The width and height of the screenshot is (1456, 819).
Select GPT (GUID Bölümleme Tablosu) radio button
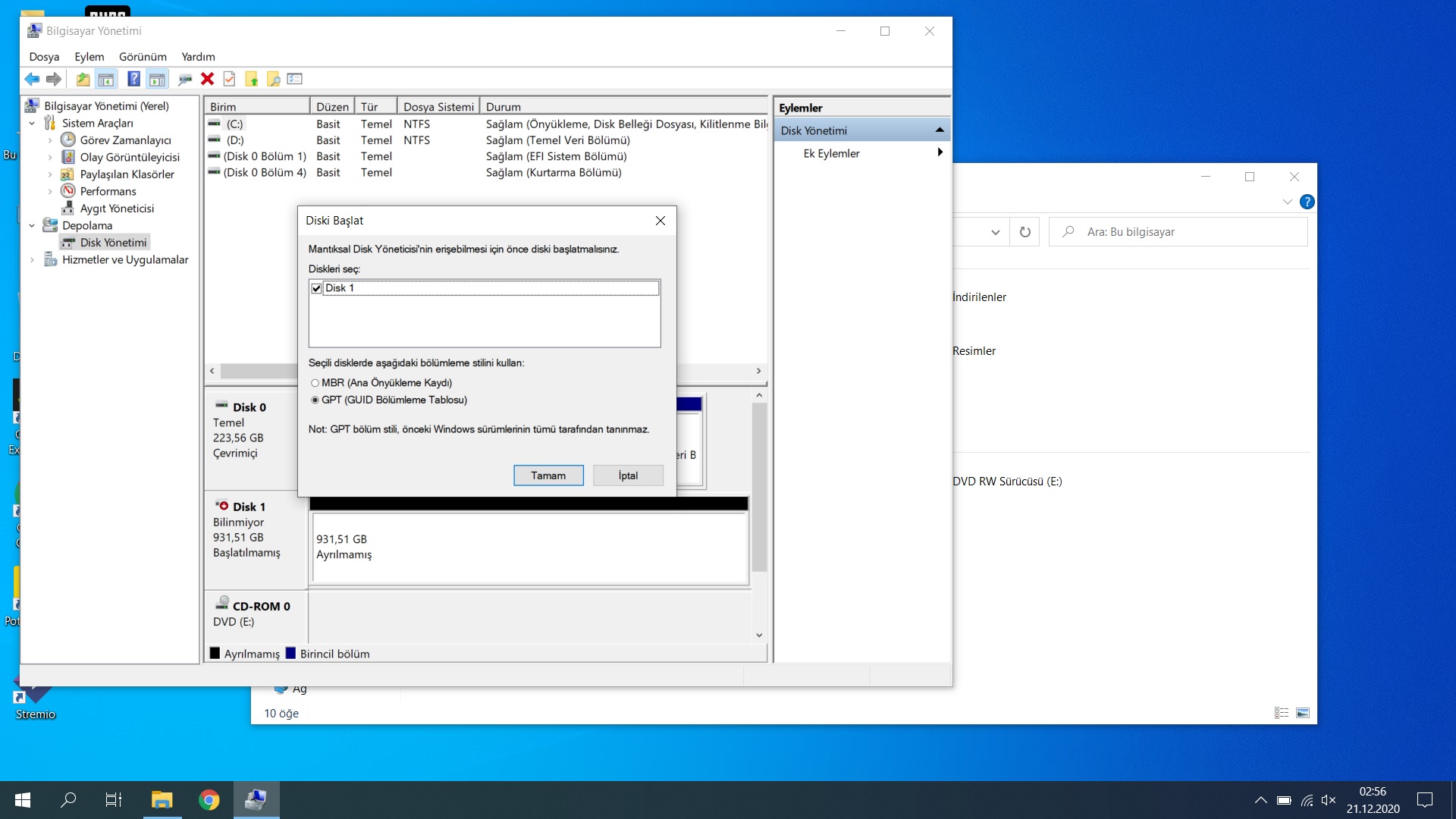(x=315, y=400)
